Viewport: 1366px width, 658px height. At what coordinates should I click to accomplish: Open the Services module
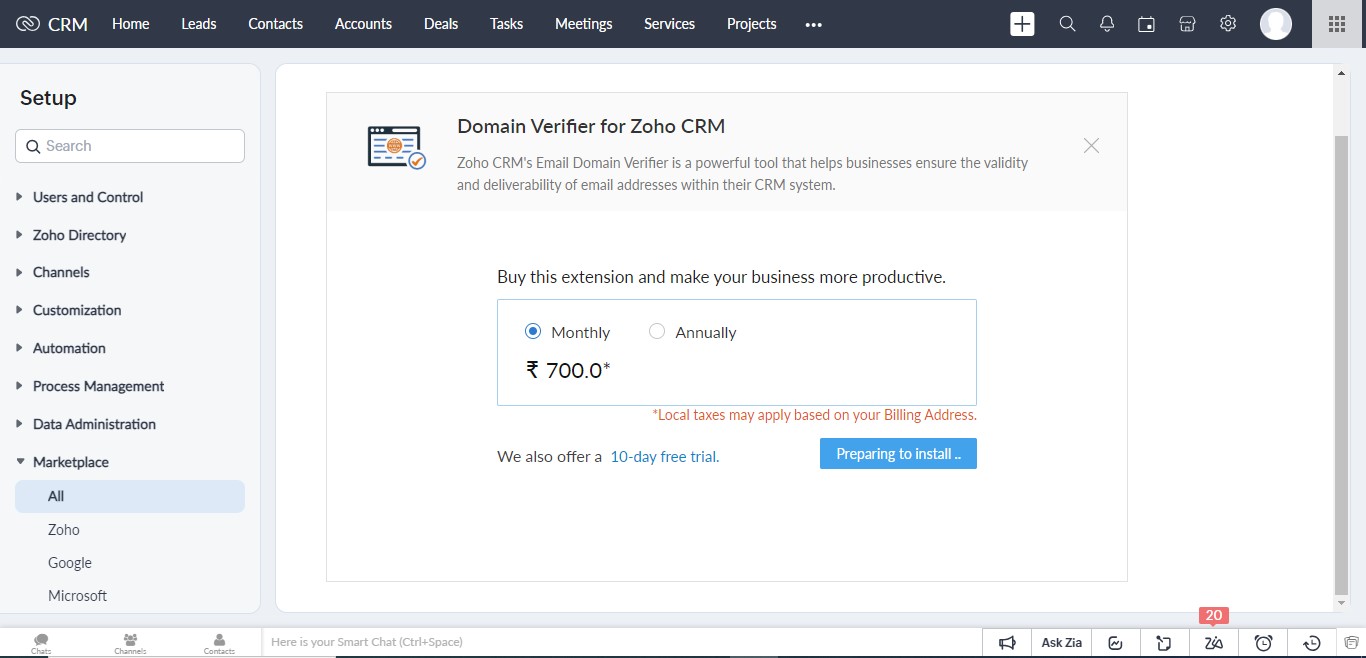point(670,24)
